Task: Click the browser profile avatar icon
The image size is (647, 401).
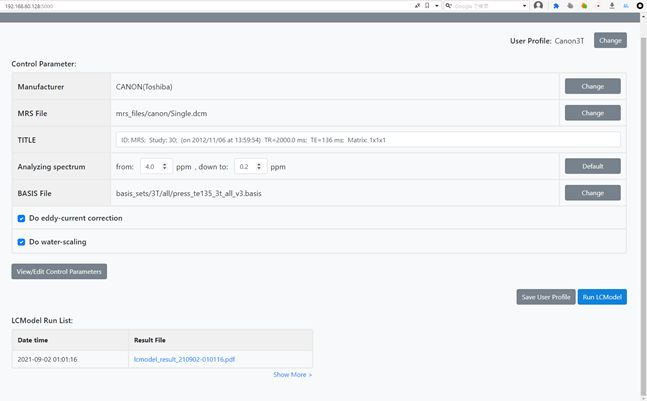Action: point(539,5)
